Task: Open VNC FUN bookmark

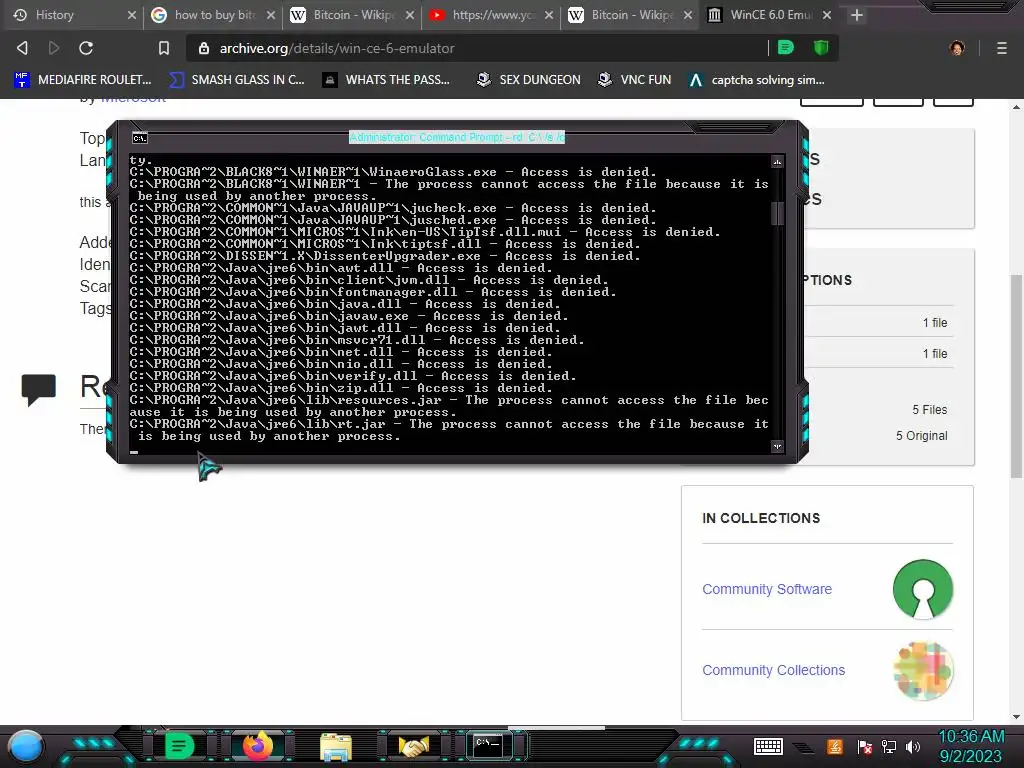Action: [x=635, y=80]
